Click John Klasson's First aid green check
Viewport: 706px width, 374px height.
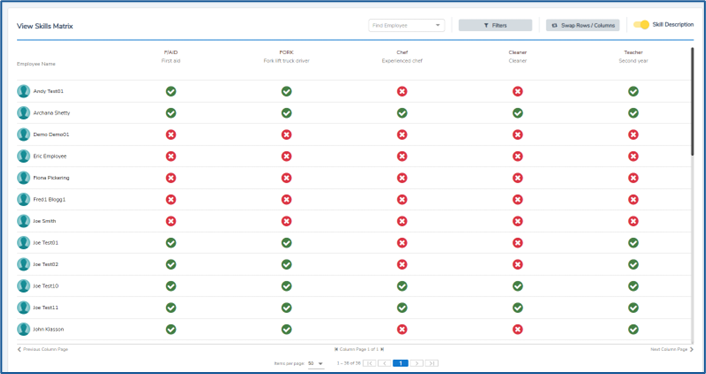171,329
